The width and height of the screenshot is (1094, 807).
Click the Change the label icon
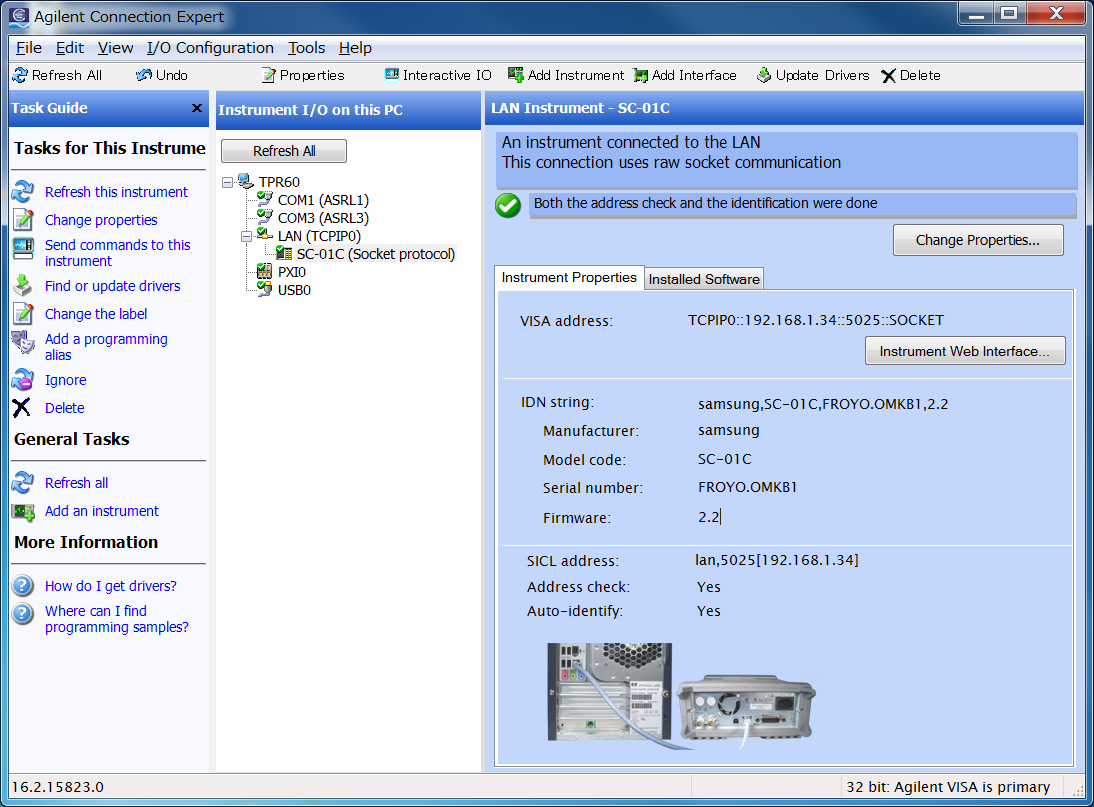[x=23, y=314]
